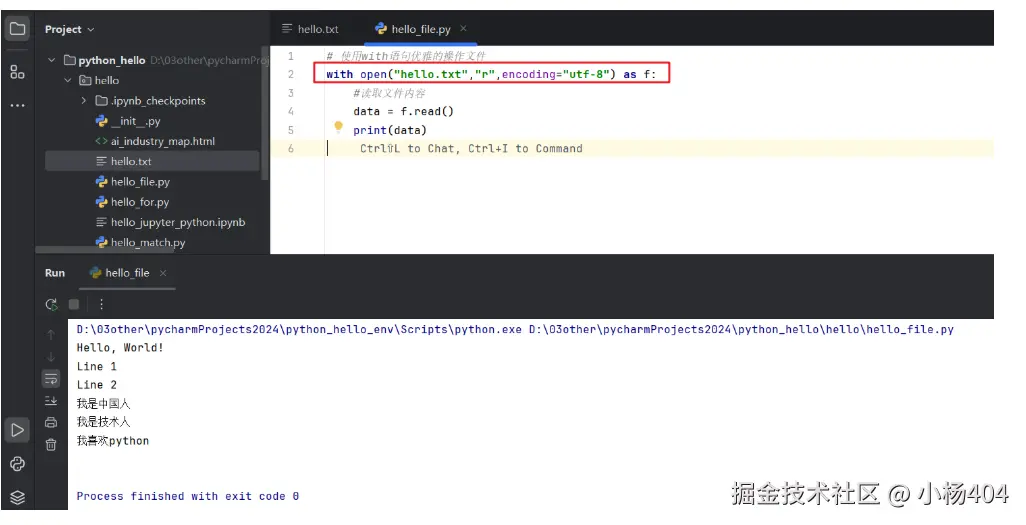Click Process finished with exit code text
The height and width of the screenshot is (525, 1026).
pyautogui.click(x=188, y=496)
